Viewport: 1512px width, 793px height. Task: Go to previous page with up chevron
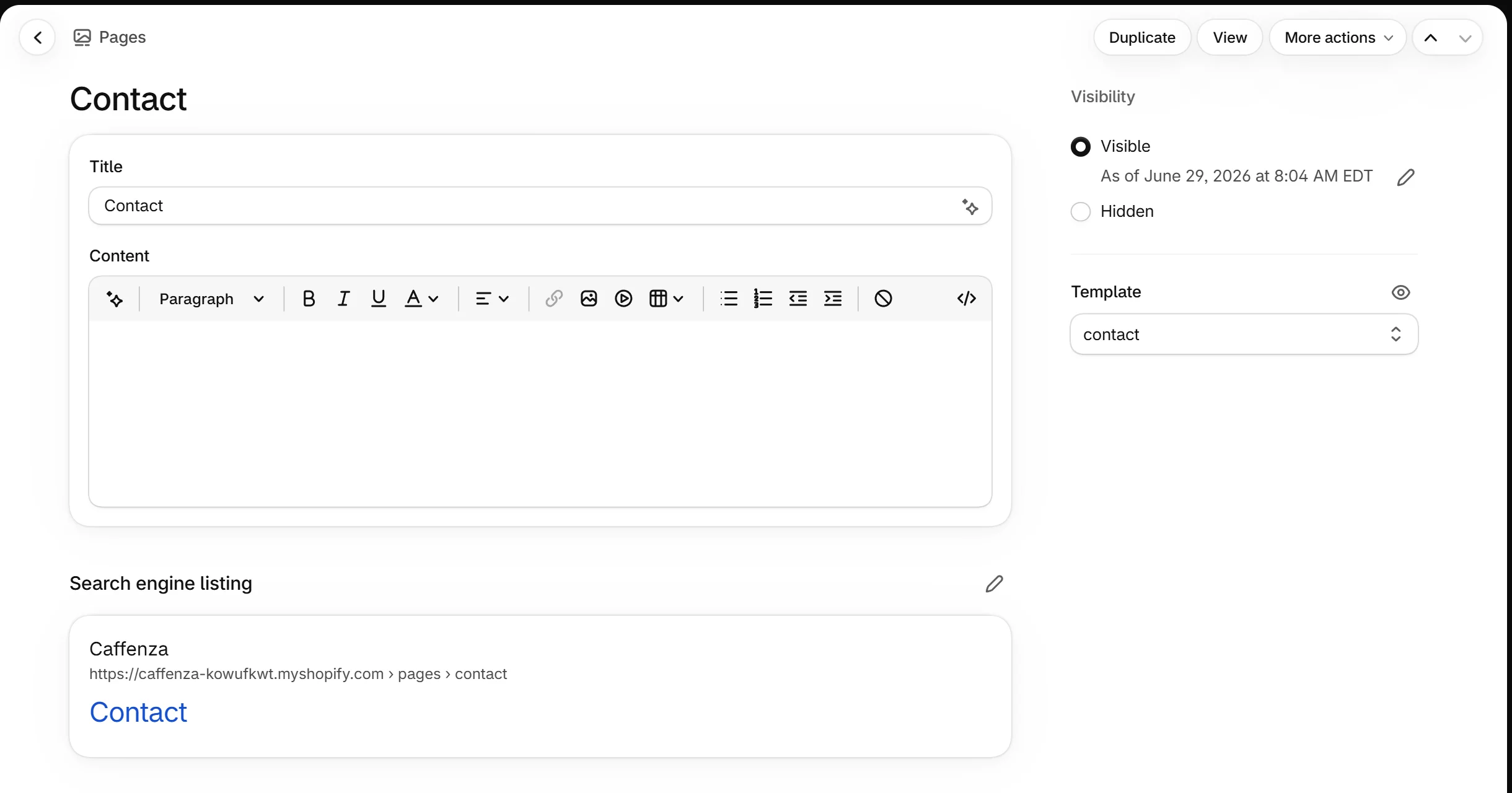[1431, 38]
